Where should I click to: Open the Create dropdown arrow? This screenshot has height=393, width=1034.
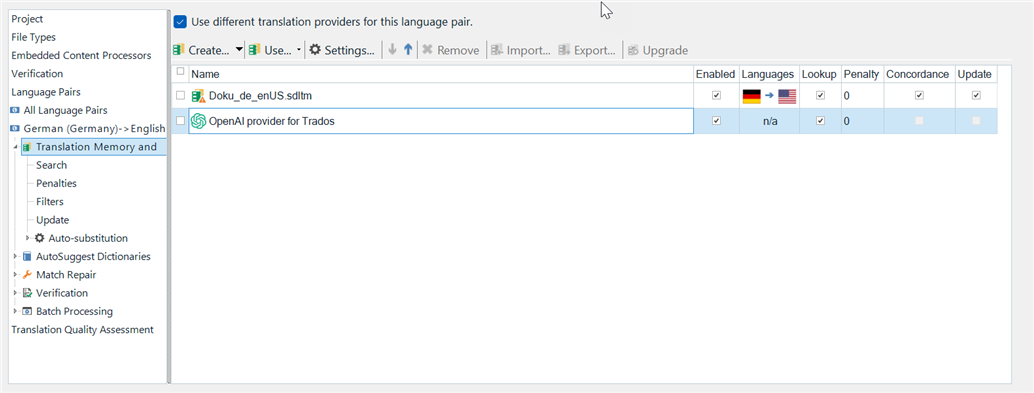(x=239, y=50)
